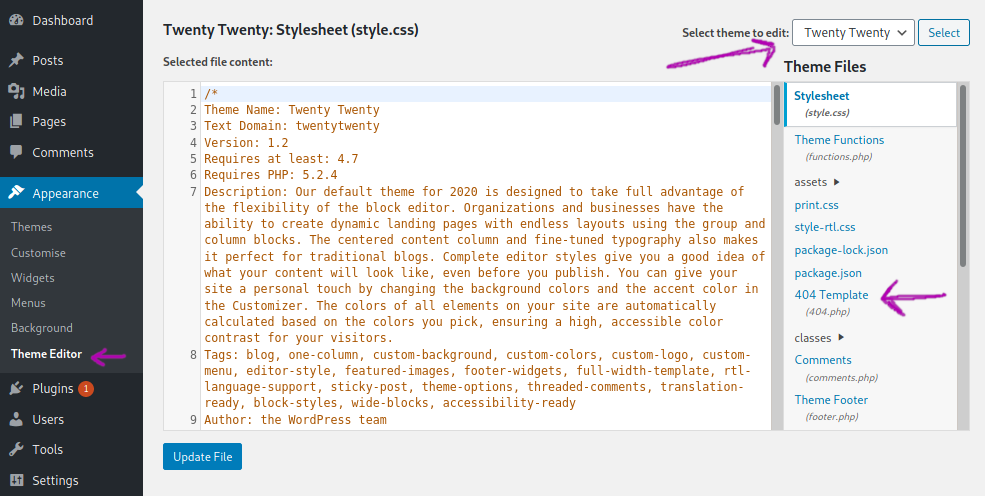The width and height of the screenshot is (985, 496).
Task: Click the Settings sliders icon
Action: pos(16,480)
